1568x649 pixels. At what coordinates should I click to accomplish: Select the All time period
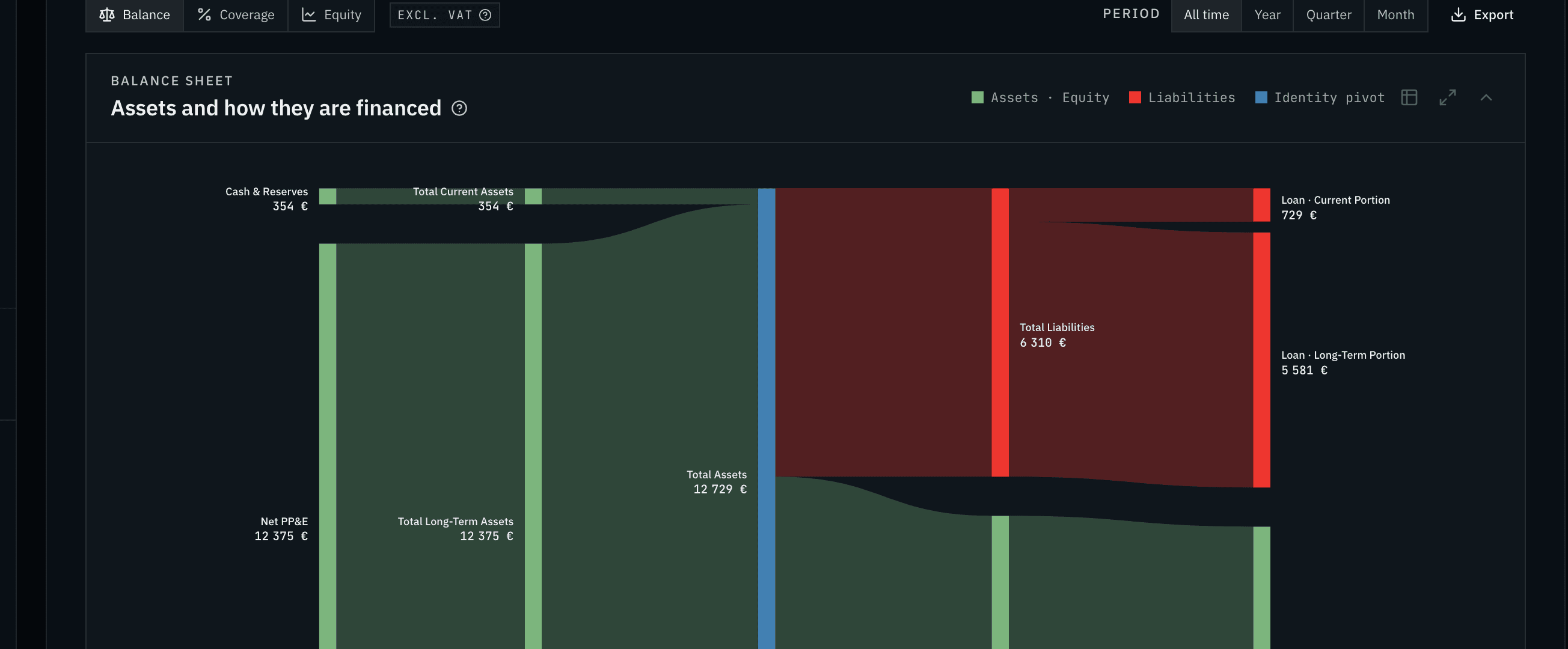1206,15
